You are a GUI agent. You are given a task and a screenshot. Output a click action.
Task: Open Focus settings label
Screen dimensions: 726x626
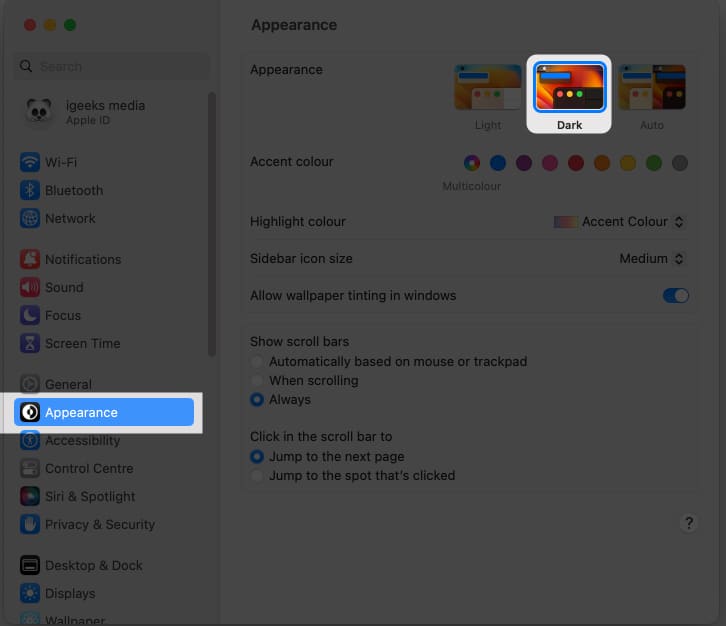click(x=63, y=315)
